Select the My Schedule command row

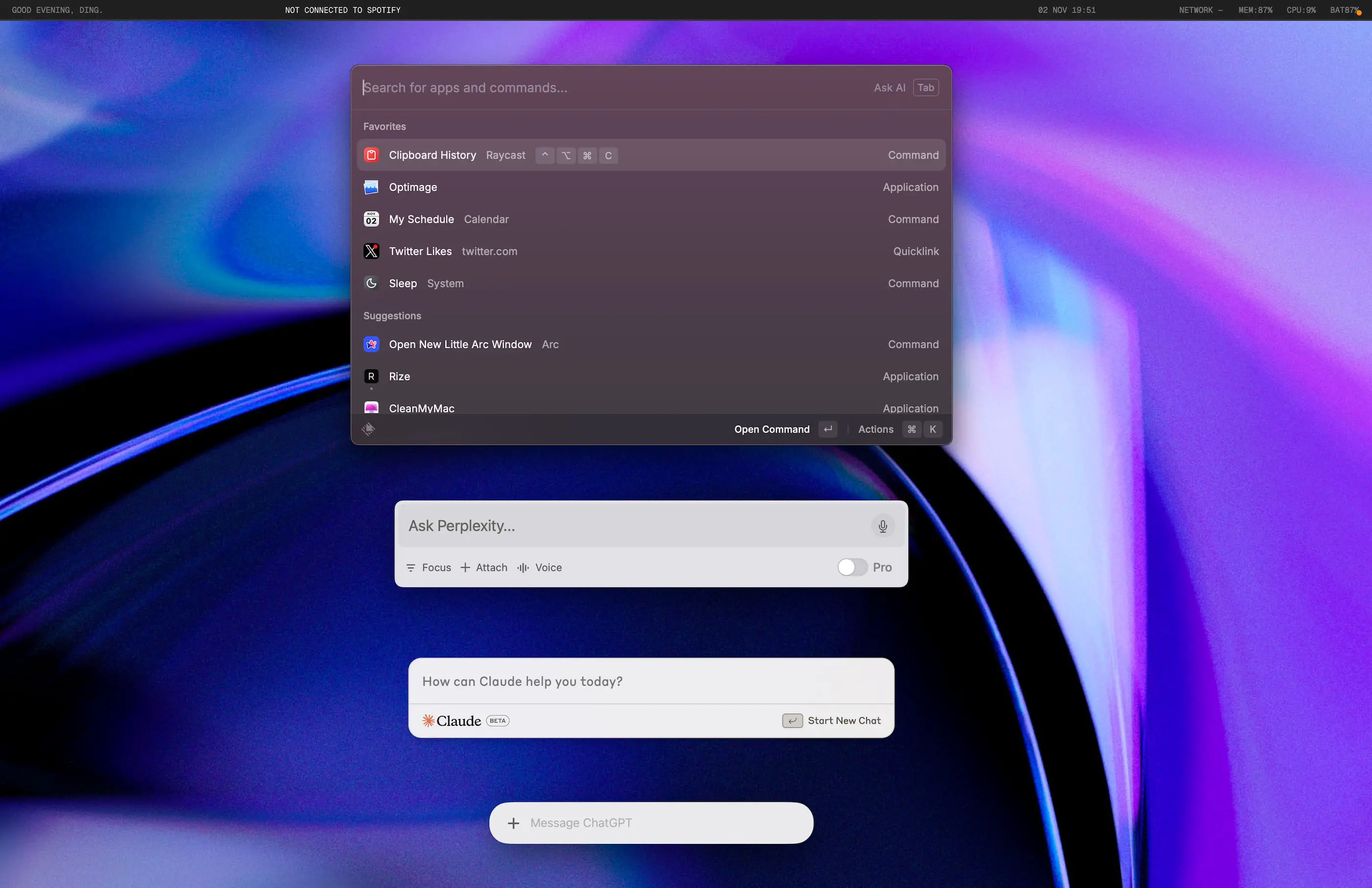tap(651, 219)
